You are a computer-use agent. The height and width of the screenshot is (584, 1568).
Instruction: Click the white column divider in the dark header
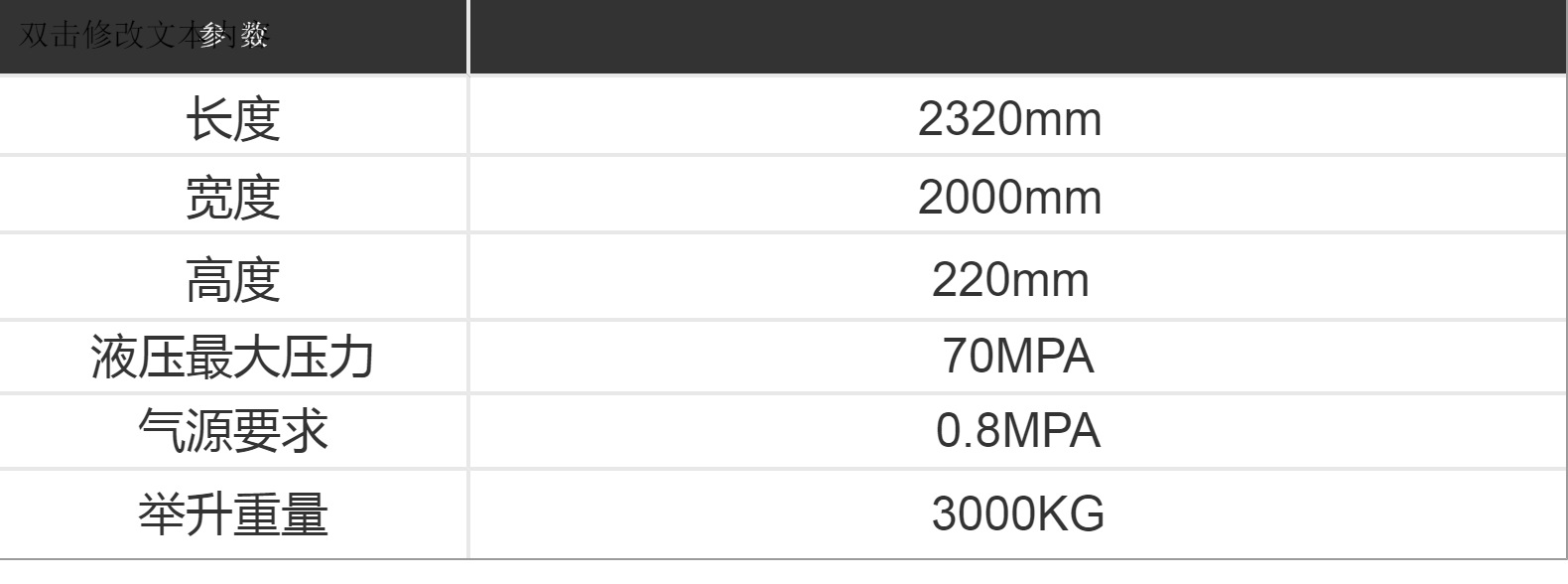(467, 36)
